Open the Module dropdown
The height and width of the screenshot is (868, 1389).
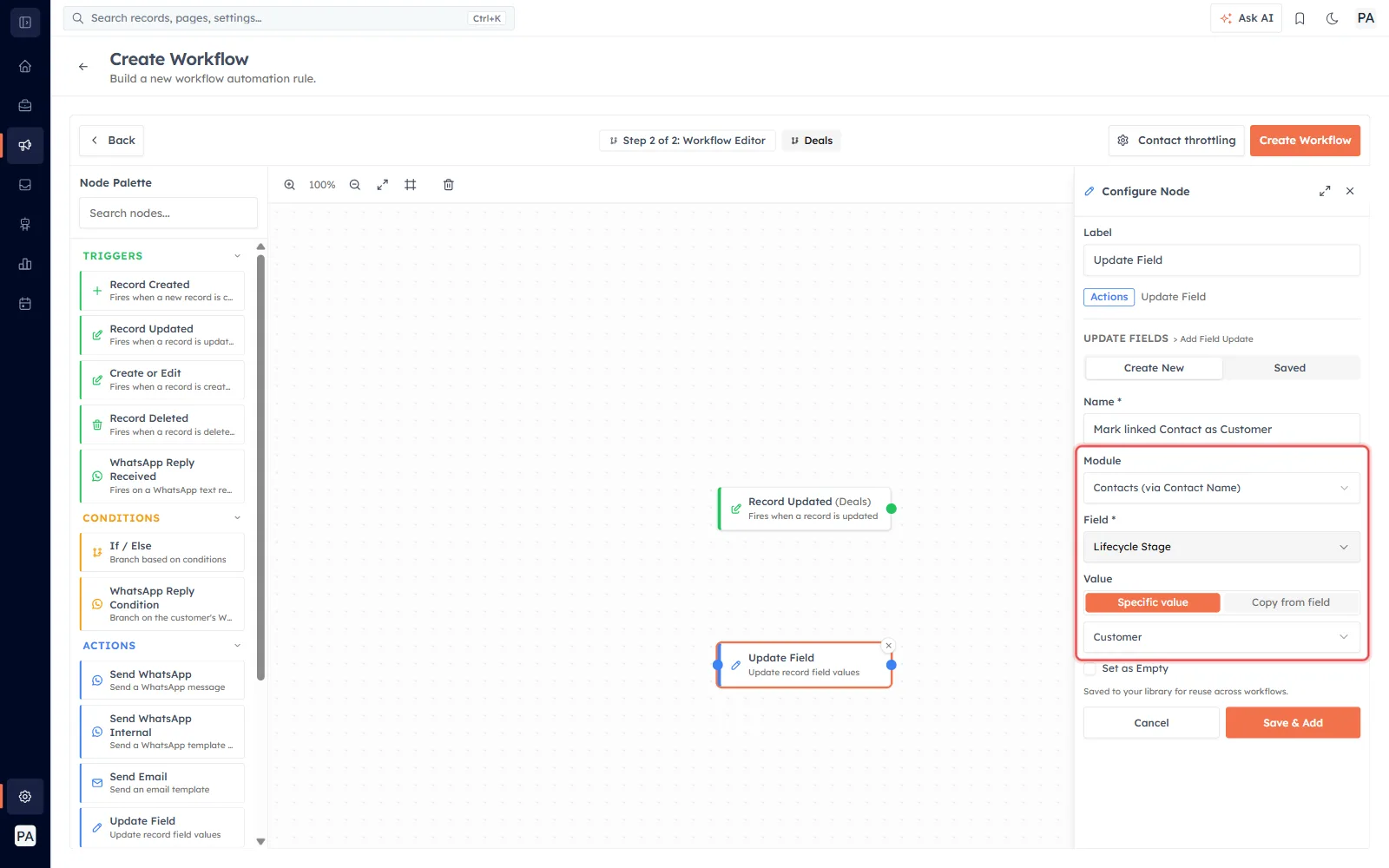tap(1221, 488)
